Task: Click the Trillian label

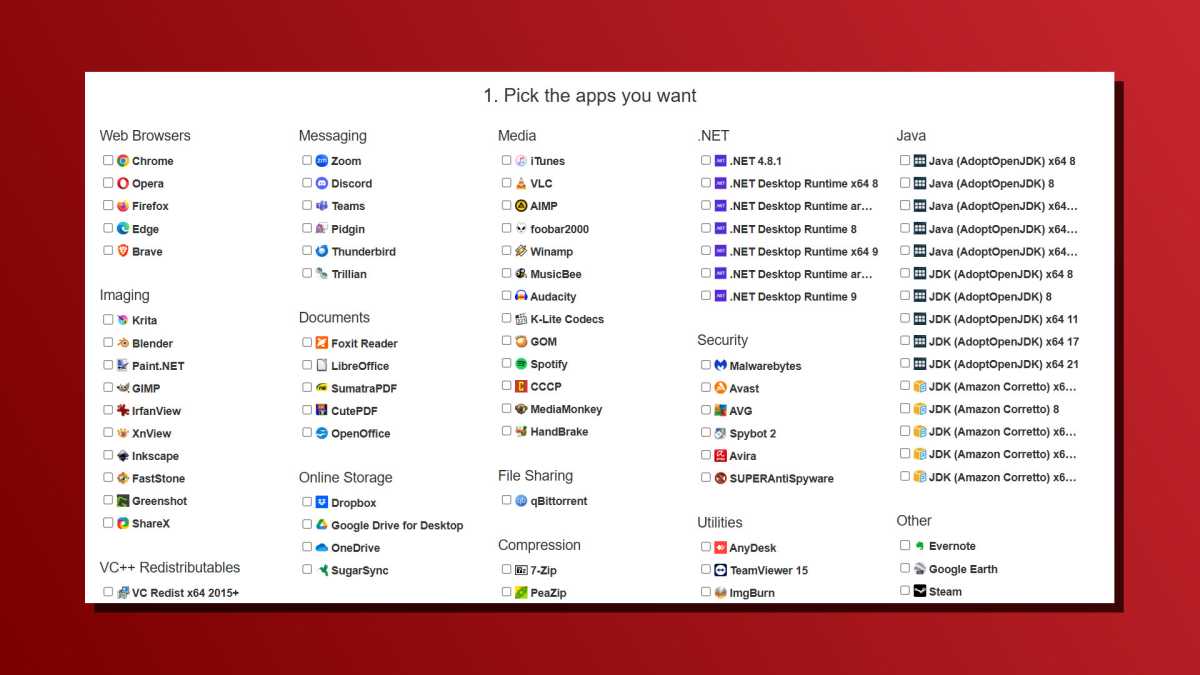Action: (349, 274)
